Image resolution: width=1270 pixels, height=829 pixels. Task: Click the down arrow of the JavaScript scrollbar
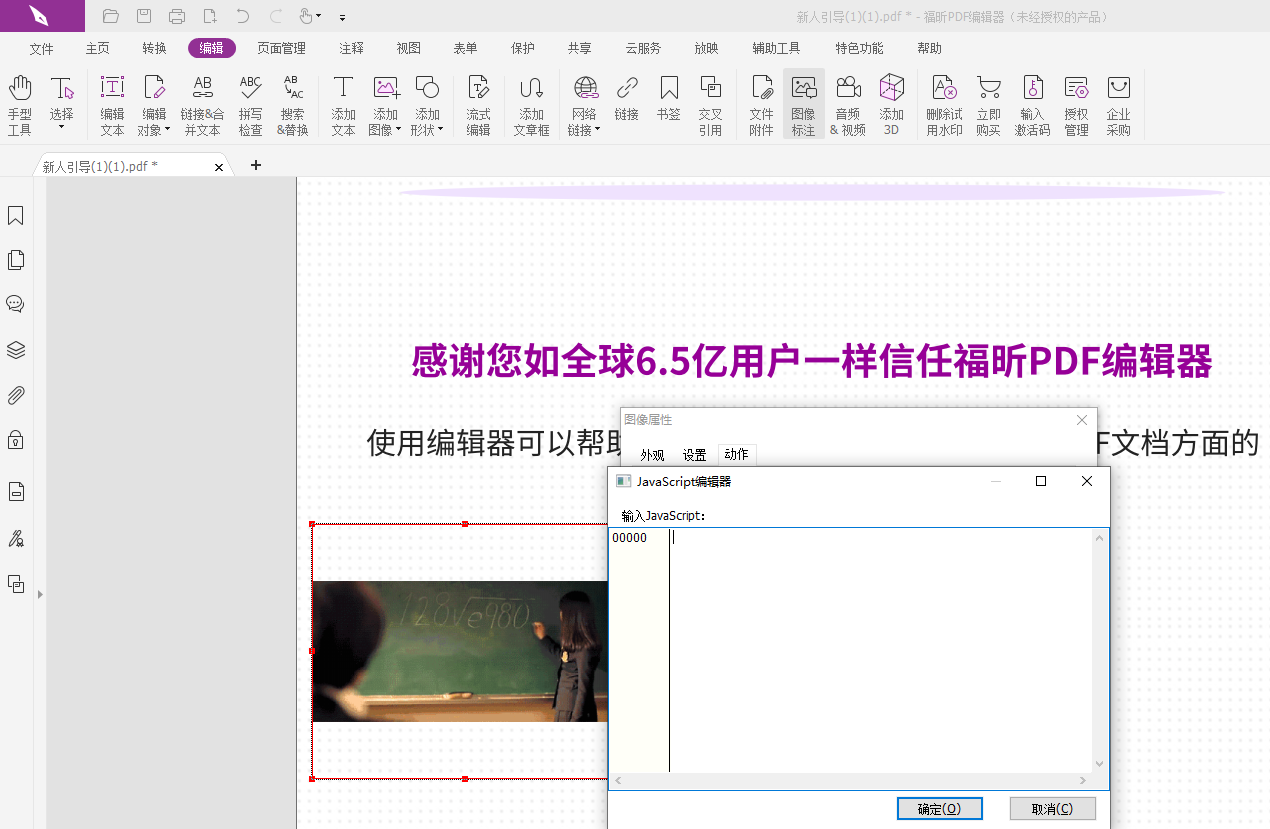[x=1098, y=765]
